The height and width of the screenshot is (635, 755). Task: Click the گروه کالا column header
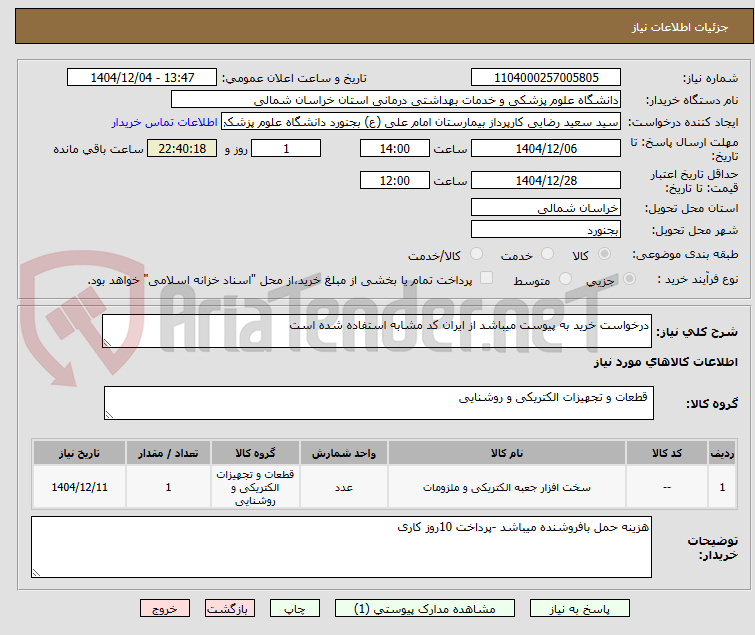click(x=255, y=453)
